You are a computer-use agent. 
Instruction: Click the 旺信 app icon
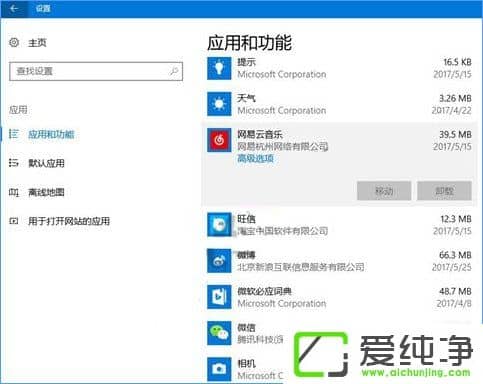(x=219, y=225)
